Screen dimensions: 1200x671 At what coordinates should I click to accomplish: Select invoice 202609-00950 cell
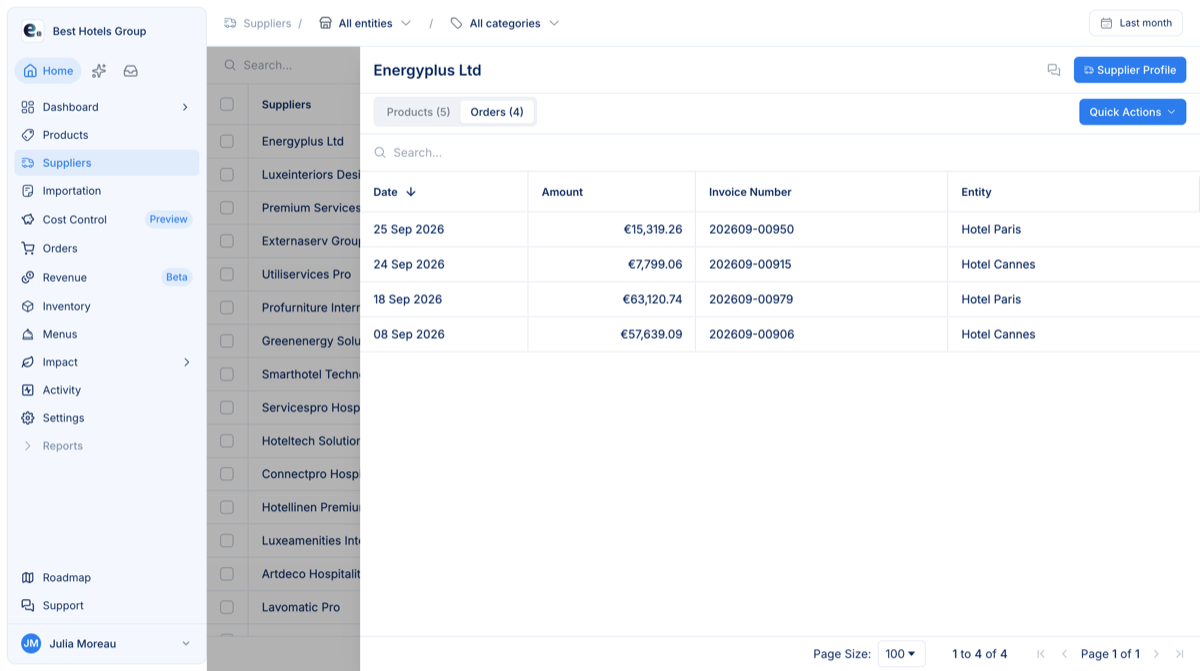pyautogui.click(x=821, y=229)
